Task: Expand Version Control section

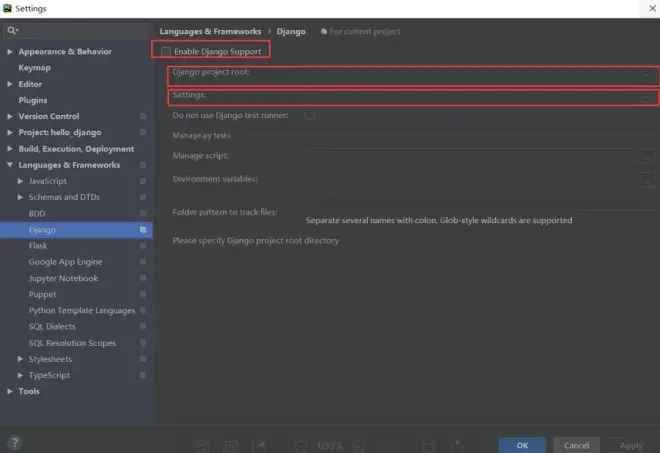Action: [x=10, y=116]
